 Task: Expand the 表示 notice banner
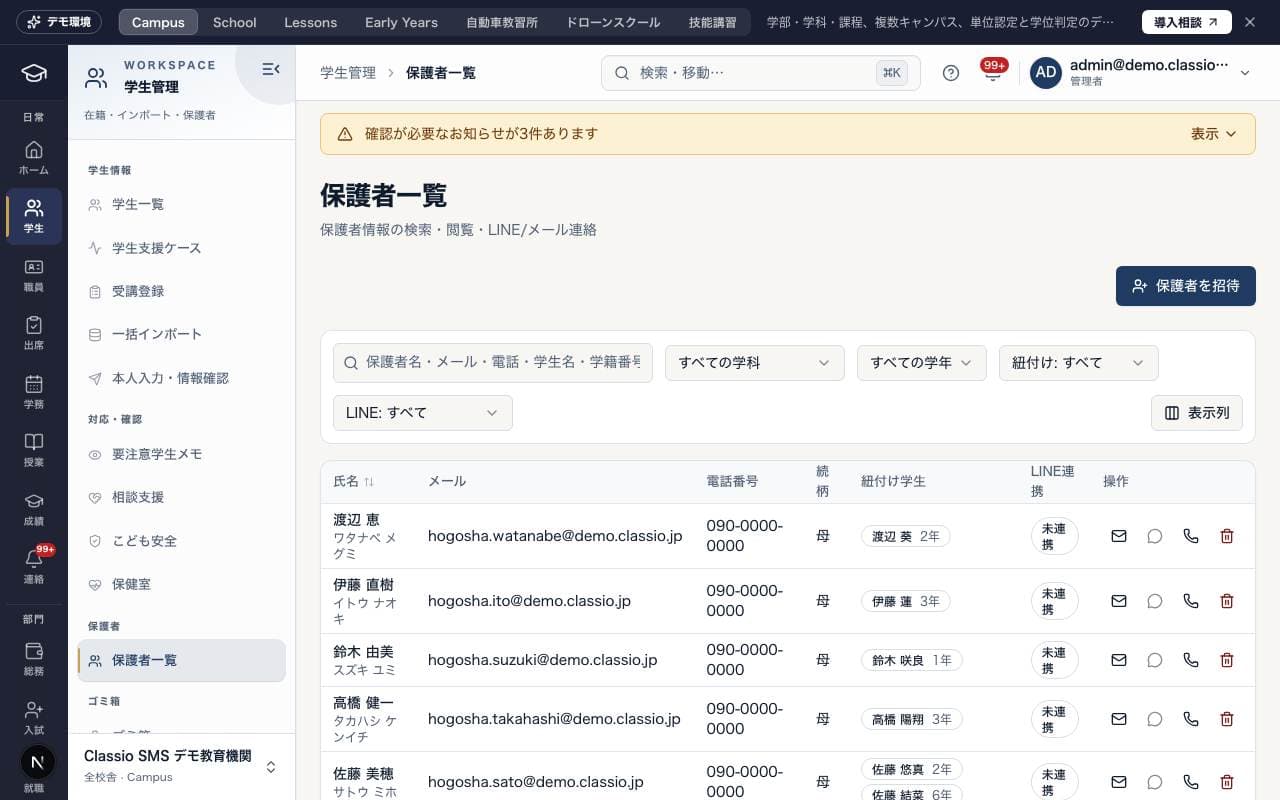pyautogui.click(x=1214, y=134)
